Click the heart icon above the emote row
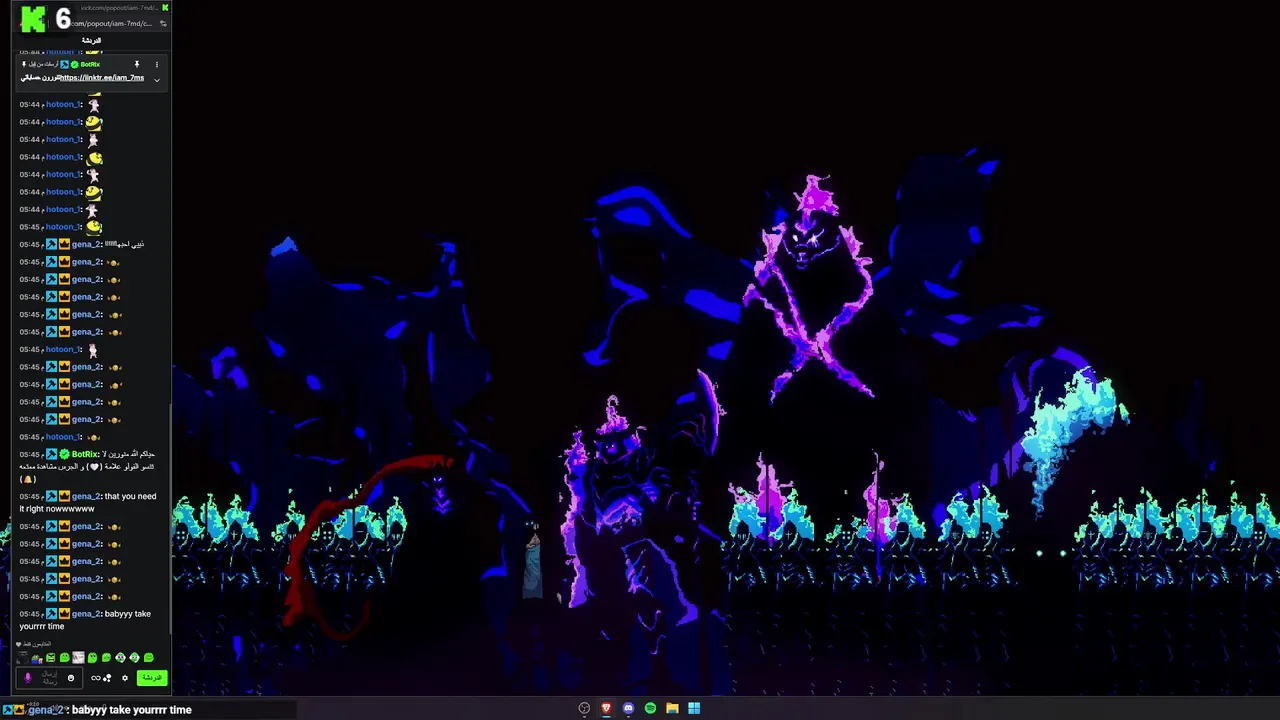Viewport: 1280px width, 720px height. [19, 644]
